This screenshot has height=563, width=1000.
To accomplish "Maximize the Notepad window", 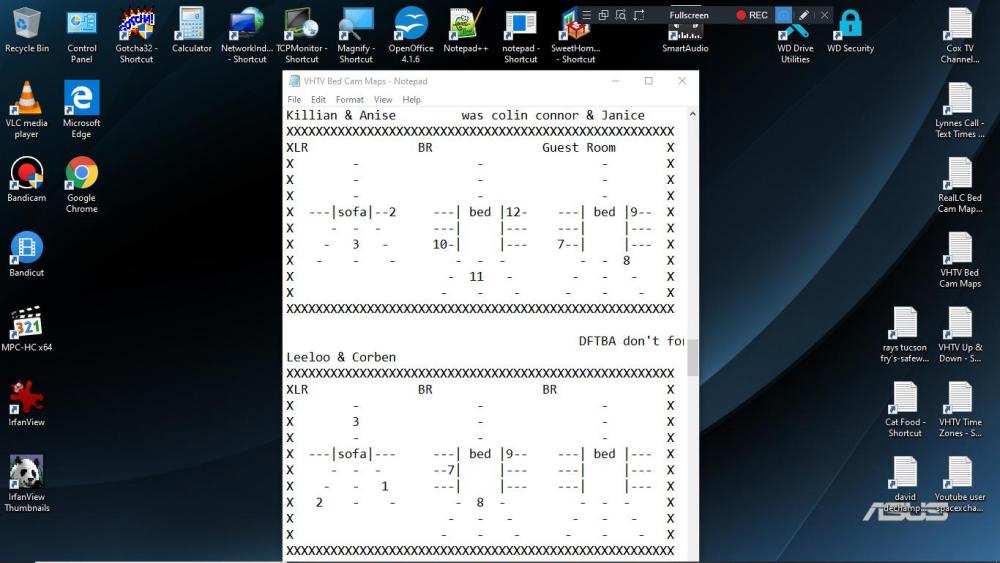I will click(x=648, y=81).
